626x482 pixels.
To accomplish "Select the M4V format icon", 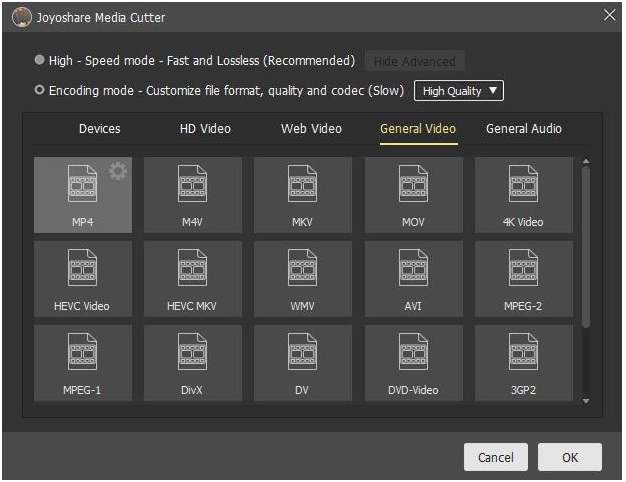I will 192,194.
